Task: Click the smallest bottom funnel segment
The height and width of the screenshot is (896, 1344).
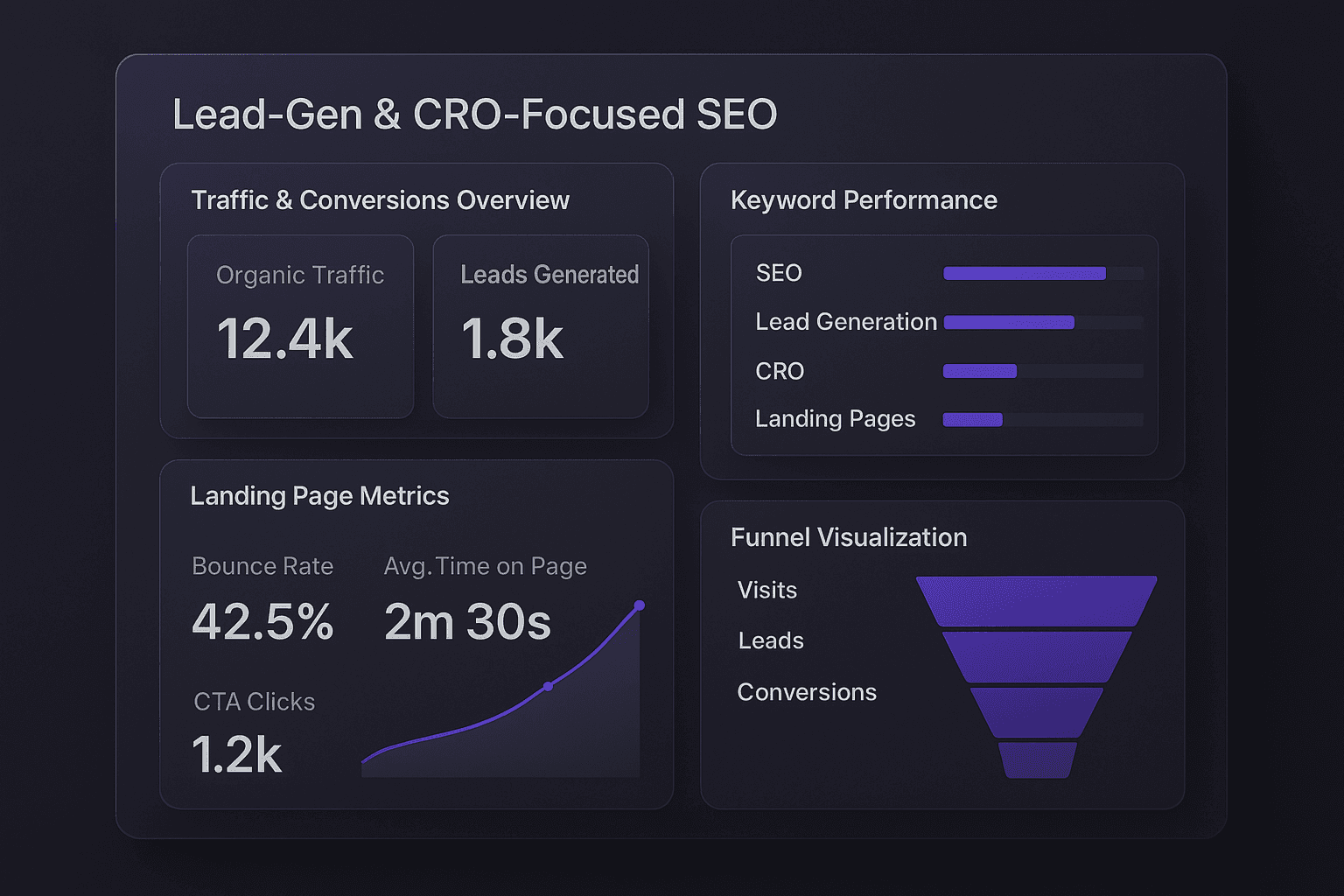Action: click(1038, 760)
